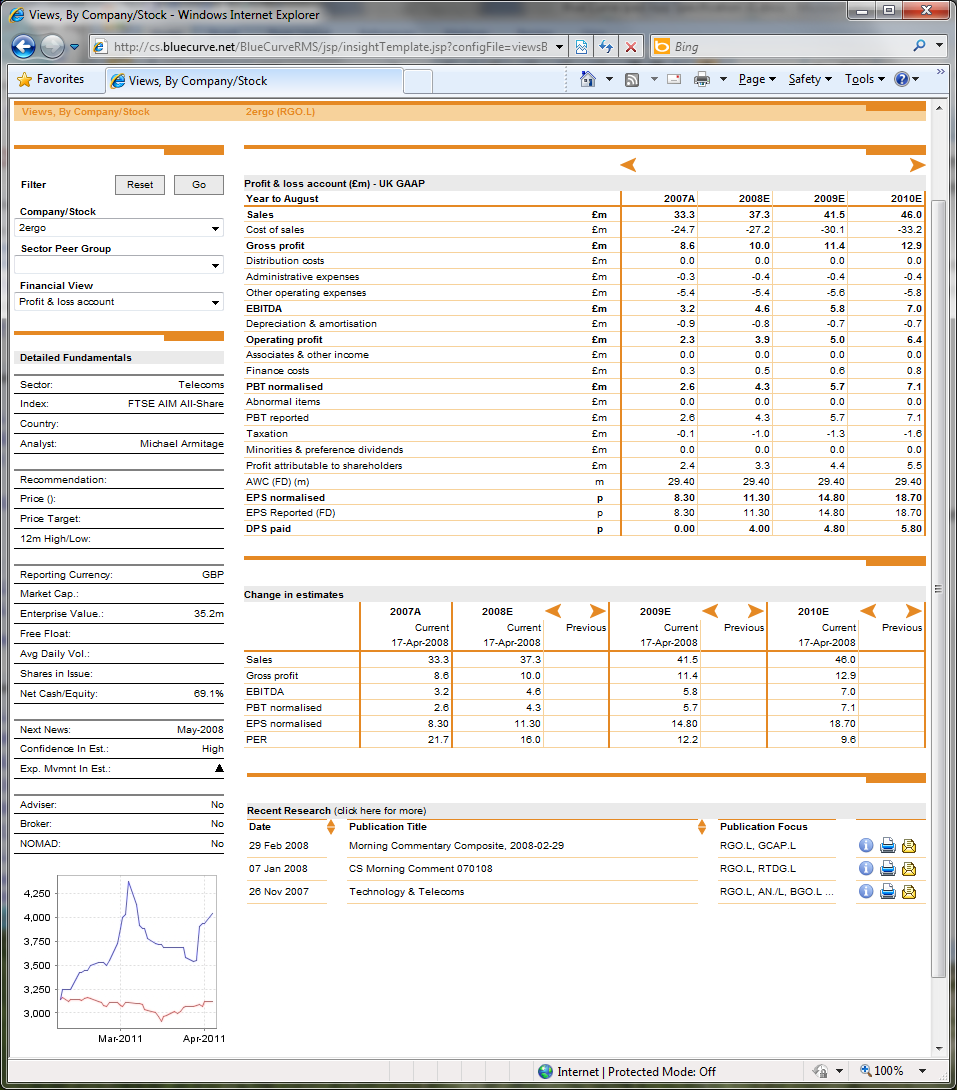
Task: Click email icon for CS Morning Comment 070108
Action: click(909, 868)
